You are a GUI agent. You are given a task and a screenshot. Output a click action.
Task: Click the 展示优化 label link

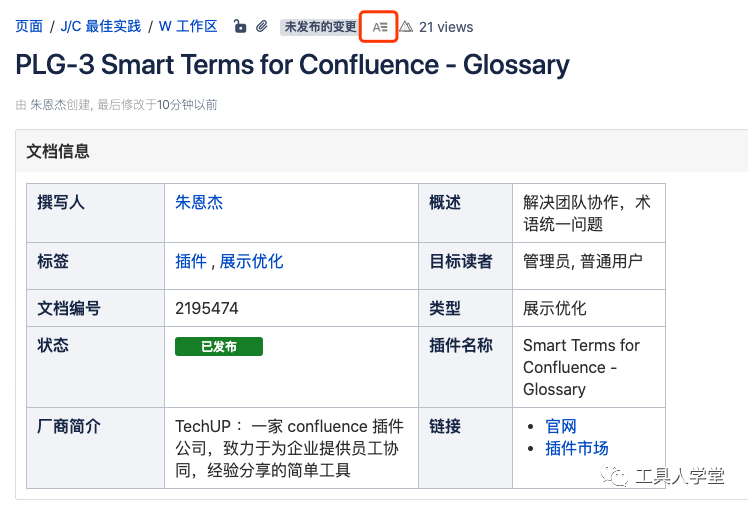click(251, 261)
